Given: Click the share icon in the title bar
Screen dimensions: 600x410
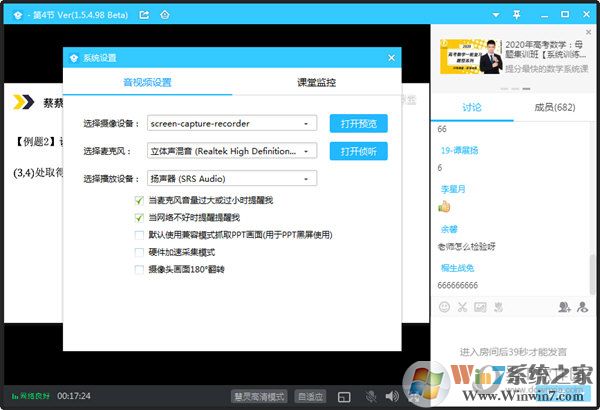Looking at the screenshot, I should tap(144, 15).
